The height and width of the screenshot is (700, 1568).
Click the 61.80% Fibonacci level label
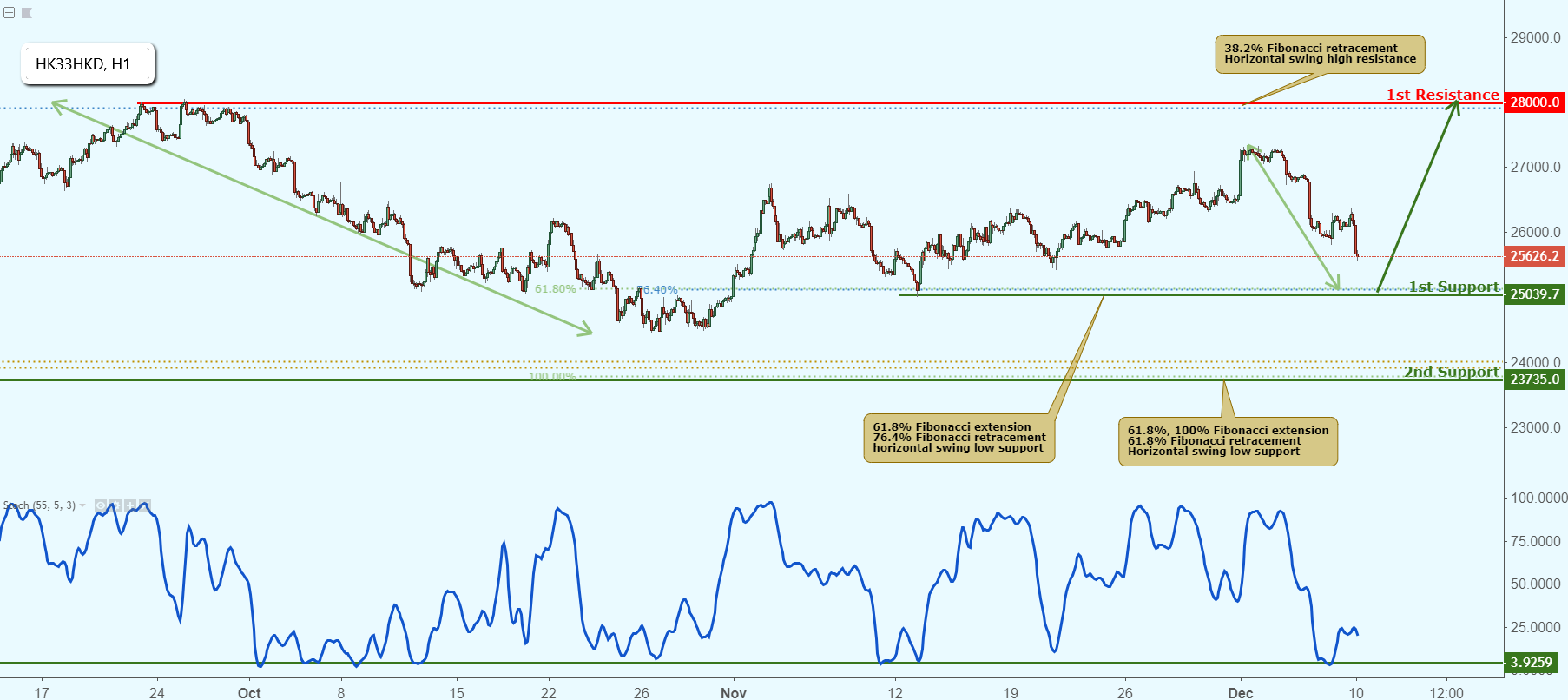pyautogui.click(x=555, y=289)
